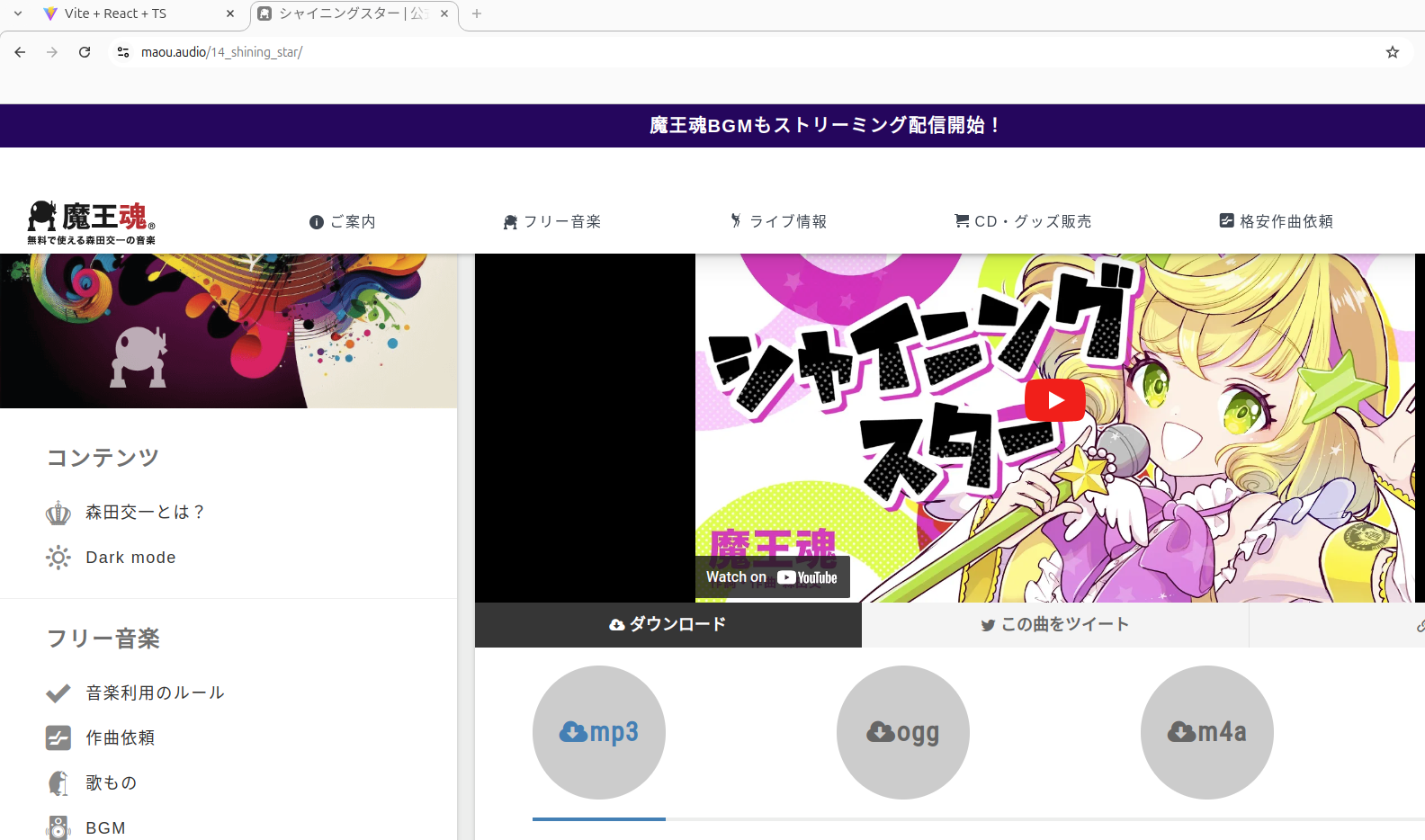The image size is (1425, 840).
Task: Download the m4a file
Action: point(1207,732)
